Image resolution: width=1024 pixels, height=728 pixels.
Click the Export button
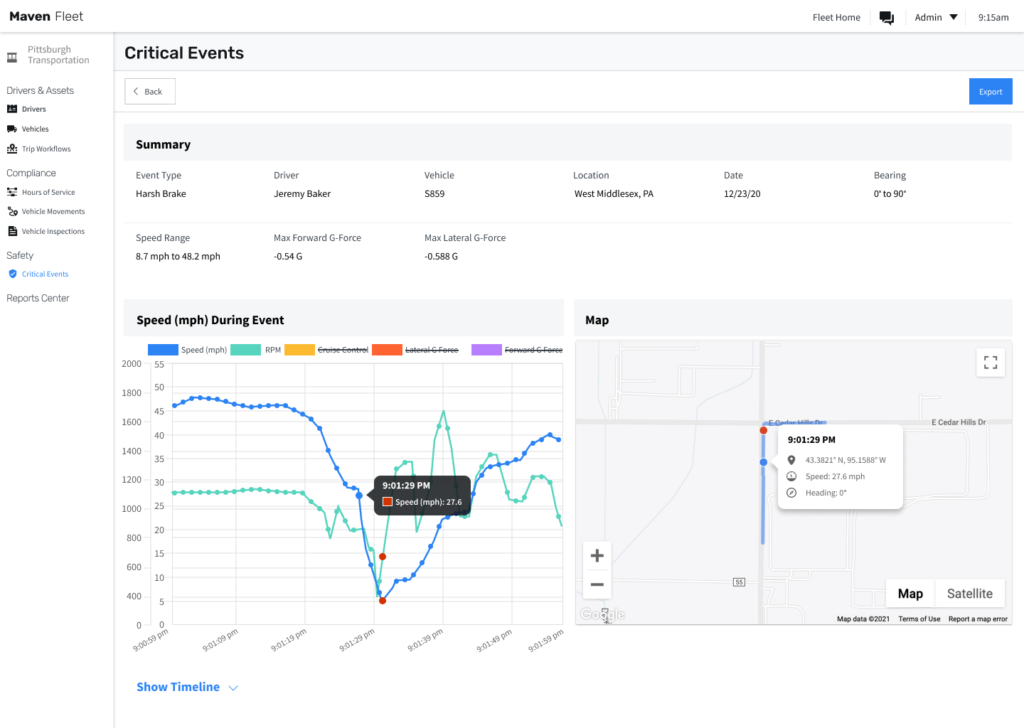pos(990,91)
